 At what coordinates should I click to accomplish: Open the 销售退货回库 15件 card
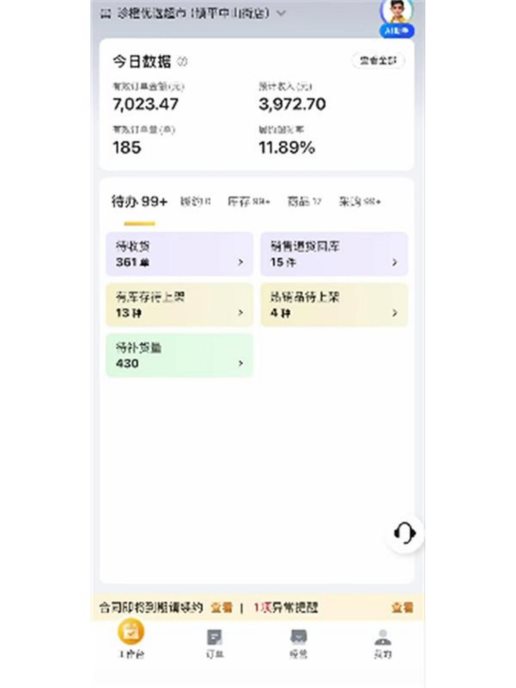point(334,254)
